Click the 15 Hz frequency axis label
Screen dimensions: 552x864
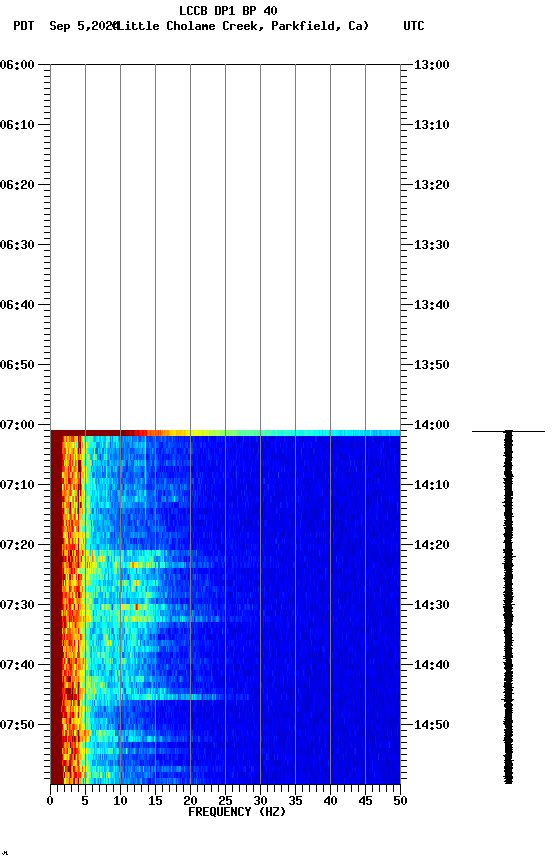pos(155,801)
